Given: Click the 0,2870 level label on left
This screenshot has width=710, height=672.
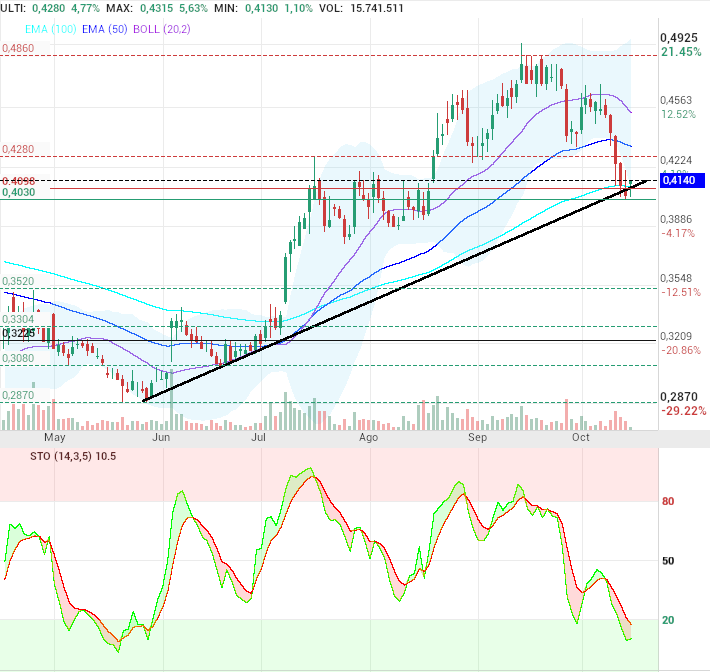Looking at the screenshot, I should click(18, 396).
